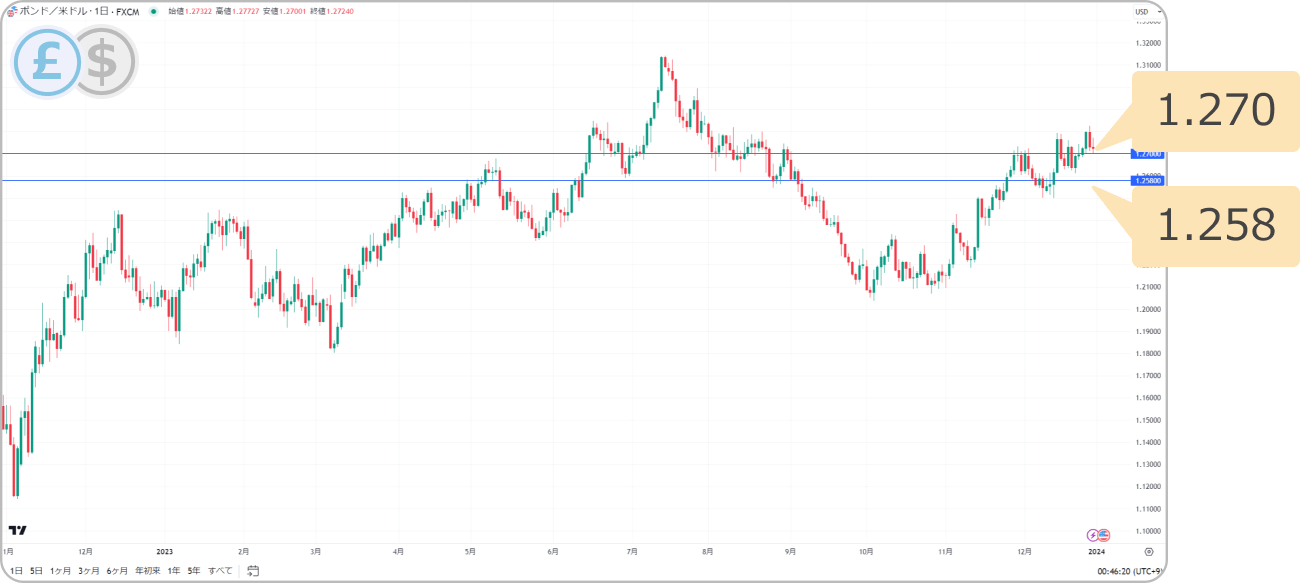Click the 5月 label on time axis
This screenshot has width=1300, height=584.
(x=470, y=551)
